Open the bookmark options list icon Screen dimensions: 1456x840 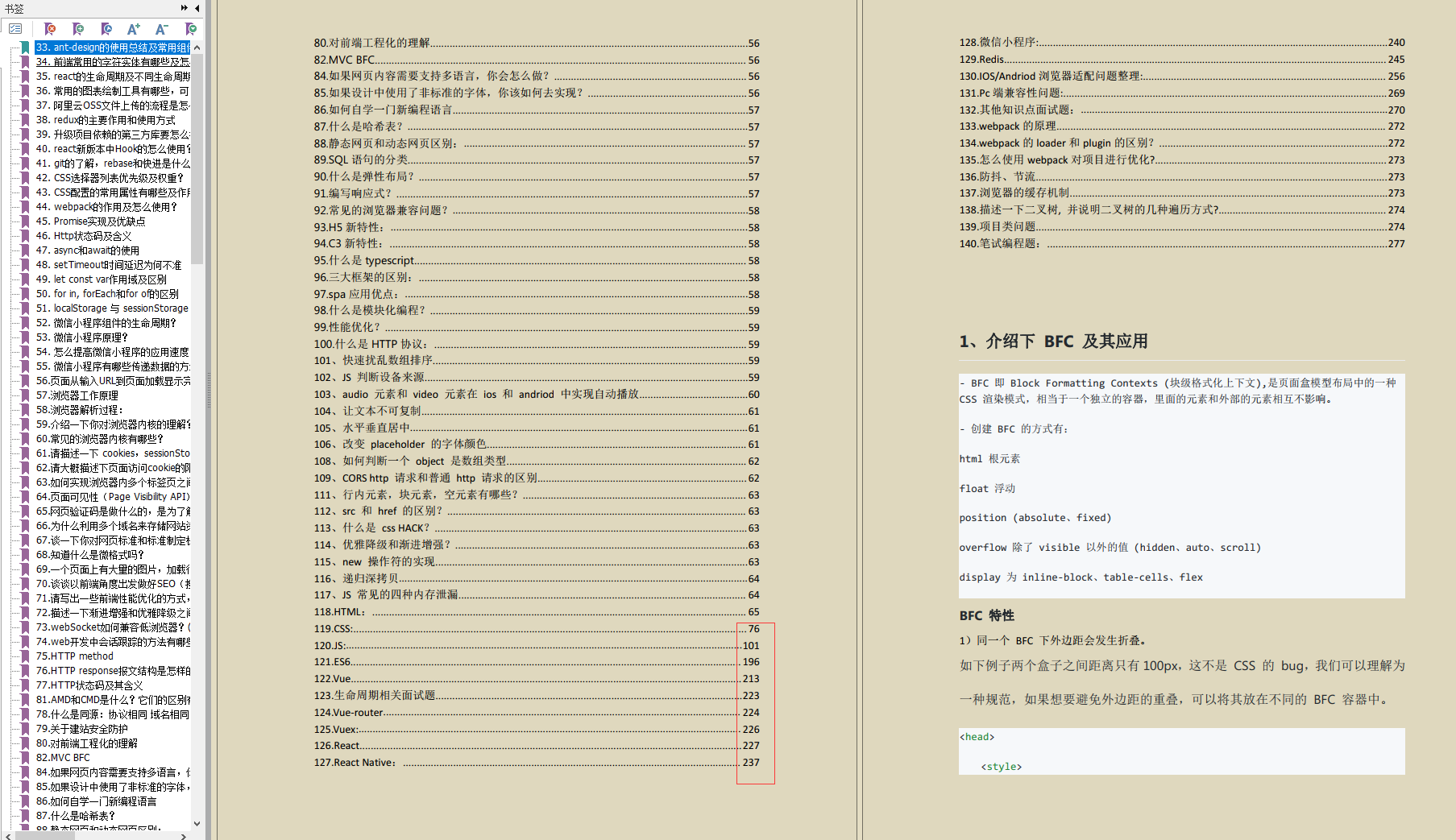click(x=15, y=28)
